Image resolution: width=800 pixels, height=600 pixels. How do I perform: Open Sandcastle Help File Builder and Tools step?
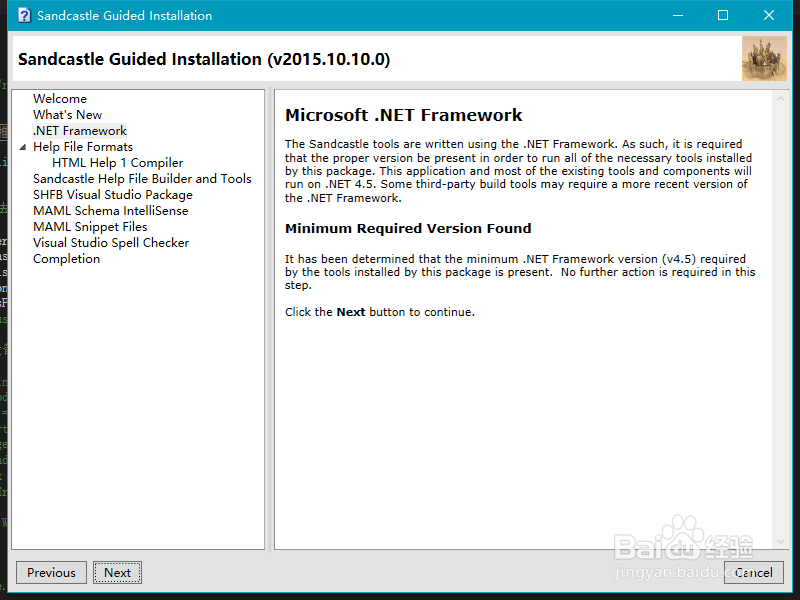pos(142,179)
